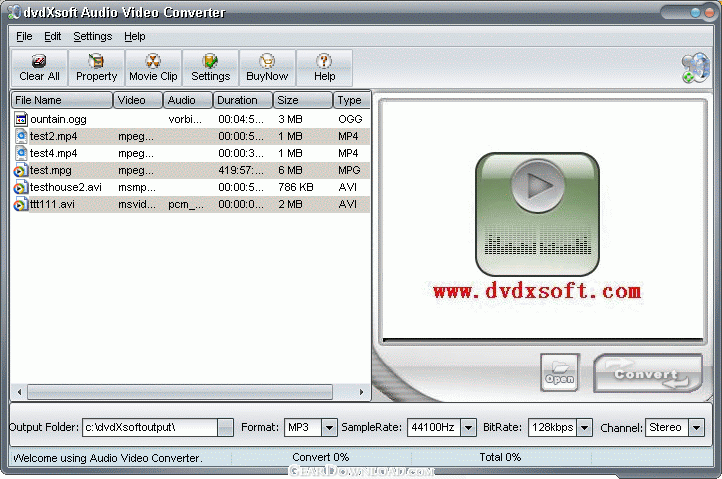Click the 786 KB size cell

pos(296,187)
